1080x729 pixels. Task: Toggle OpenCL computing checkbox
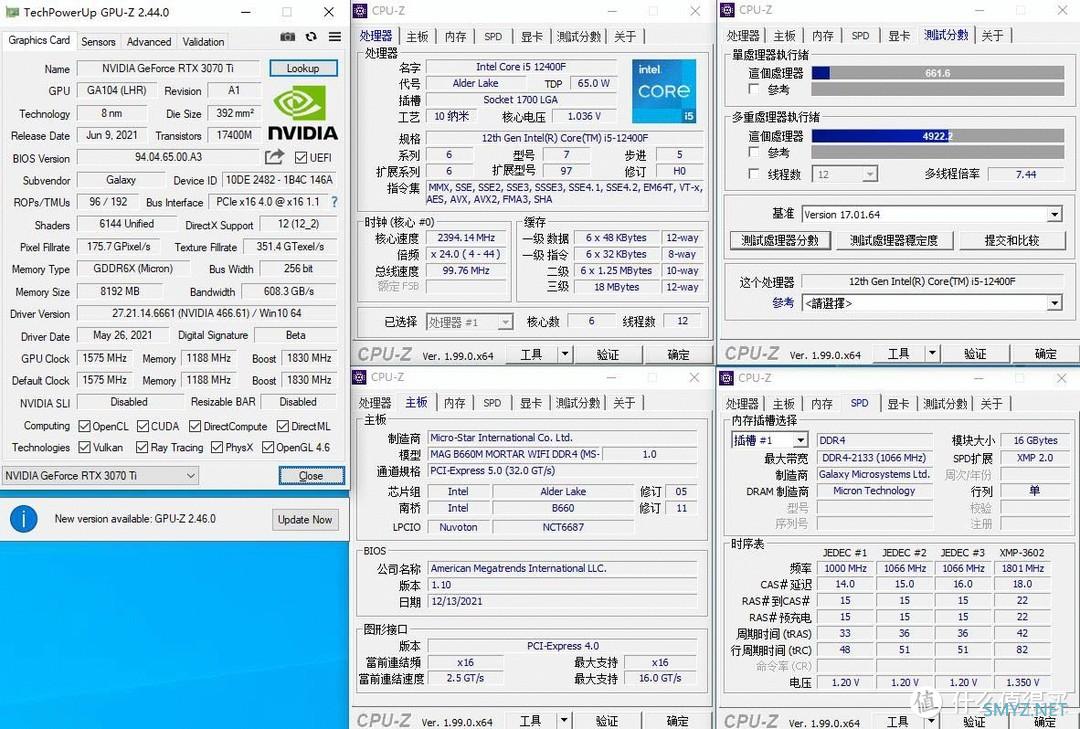pyautogui.click(x=84, y=427)
